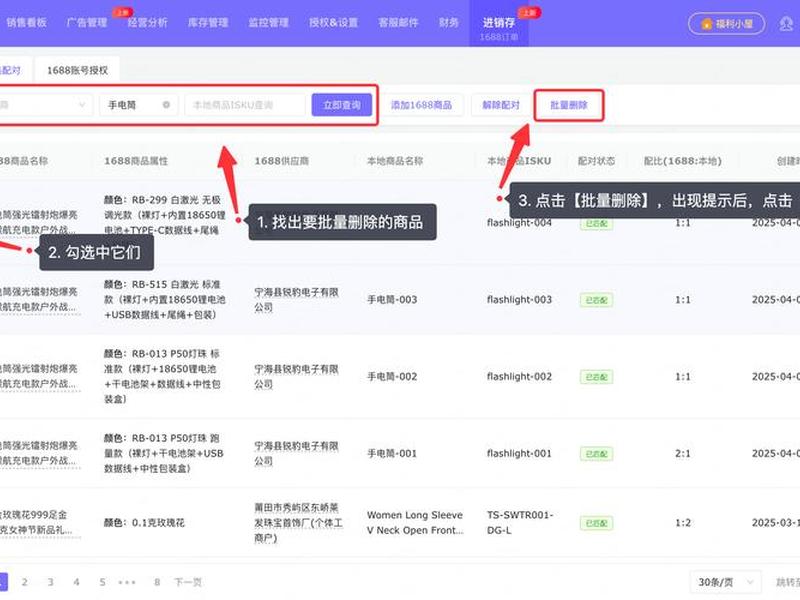
Task: Click the 本地商品ISKU查询 input field
Action: (x=244, y=105)
